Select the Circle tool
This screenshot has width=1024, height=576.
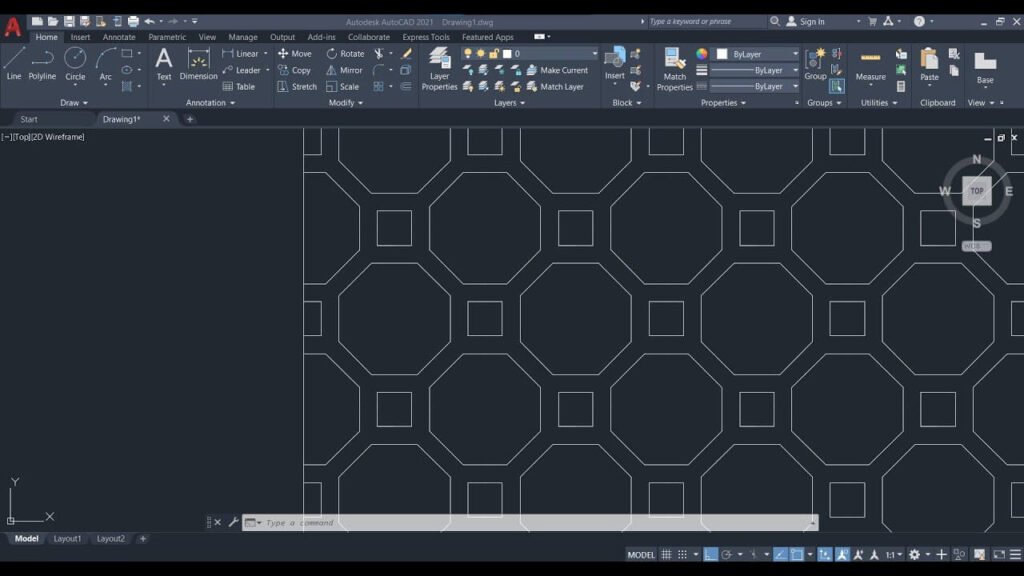tap(75, 63)
